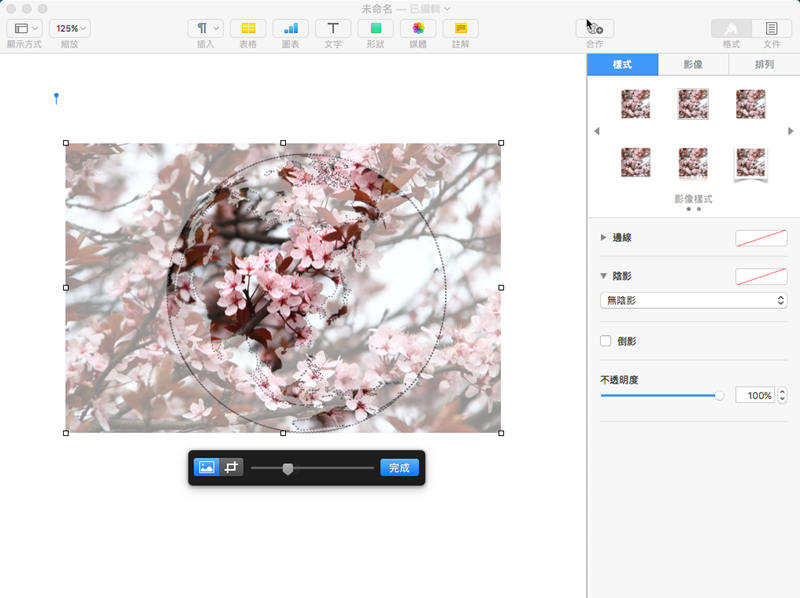The width and height of the screenshot is (800, 598).
Task: Select the crop mask icon in image editor bar
Action: [x=232, y=467]
